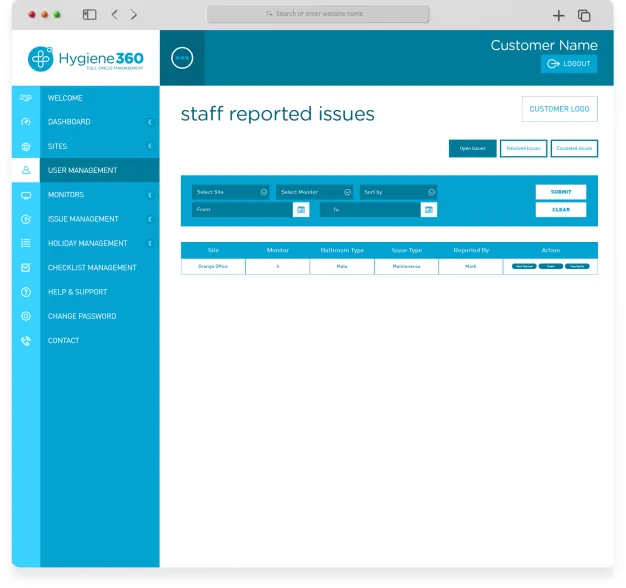Screen dimensions: 626x588
Task: Open the Holiday Management menu label
Action: [x=88, y=244]
